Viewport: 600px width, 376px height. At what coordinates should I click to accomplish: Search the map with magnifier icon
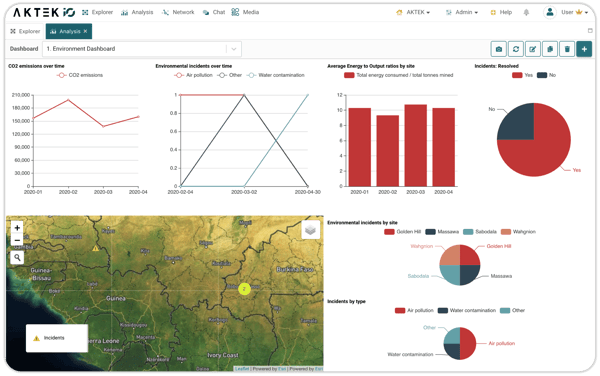coord(17,257)
